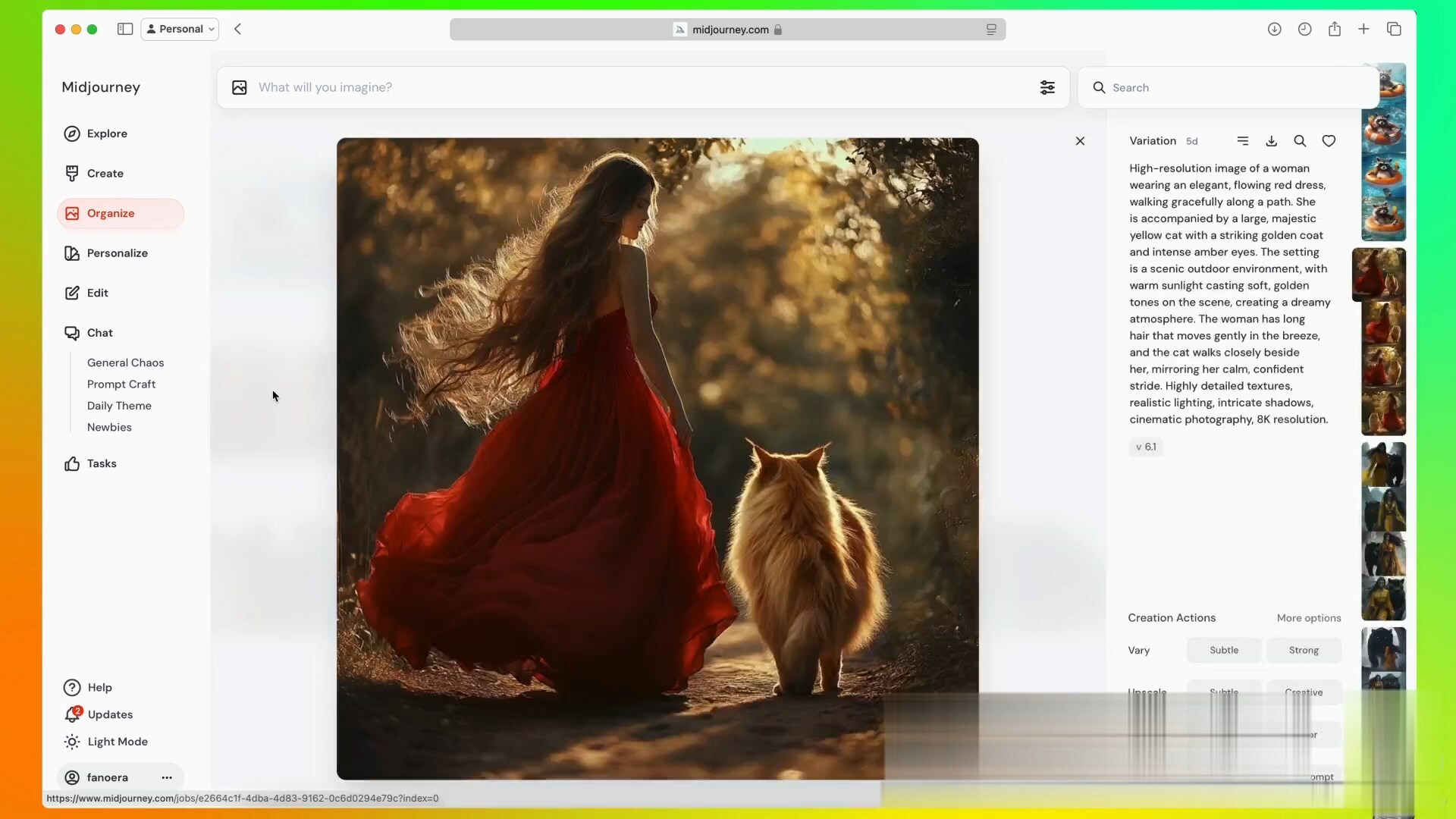This screenshot has height=819, width=1456.
Task: Open the General Chaos chat room
Action: 125,362
